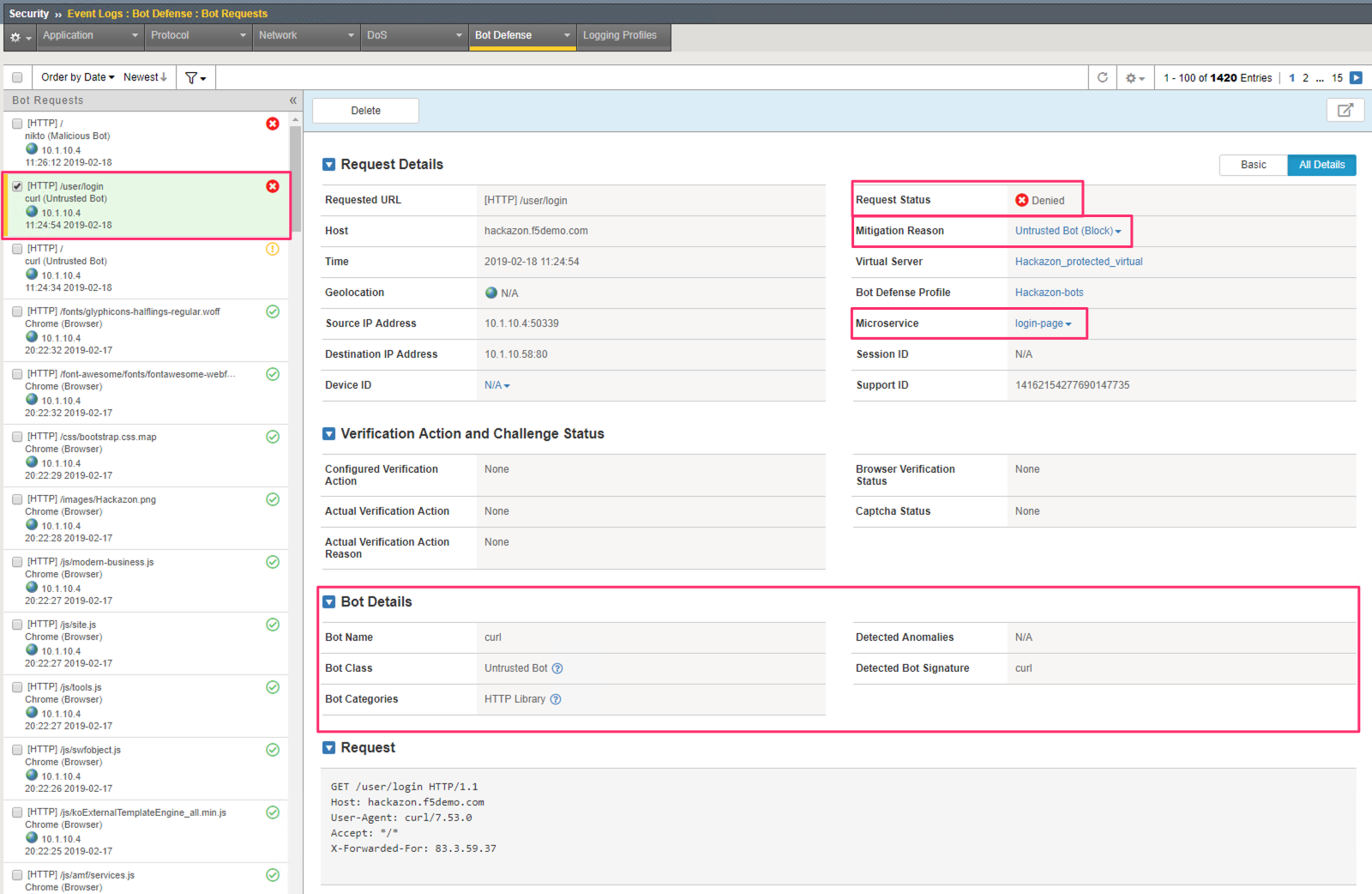Click the red blocked icon on /user/login request
The height and width of the screenshot is (894, 1372).
click(273, 186)
